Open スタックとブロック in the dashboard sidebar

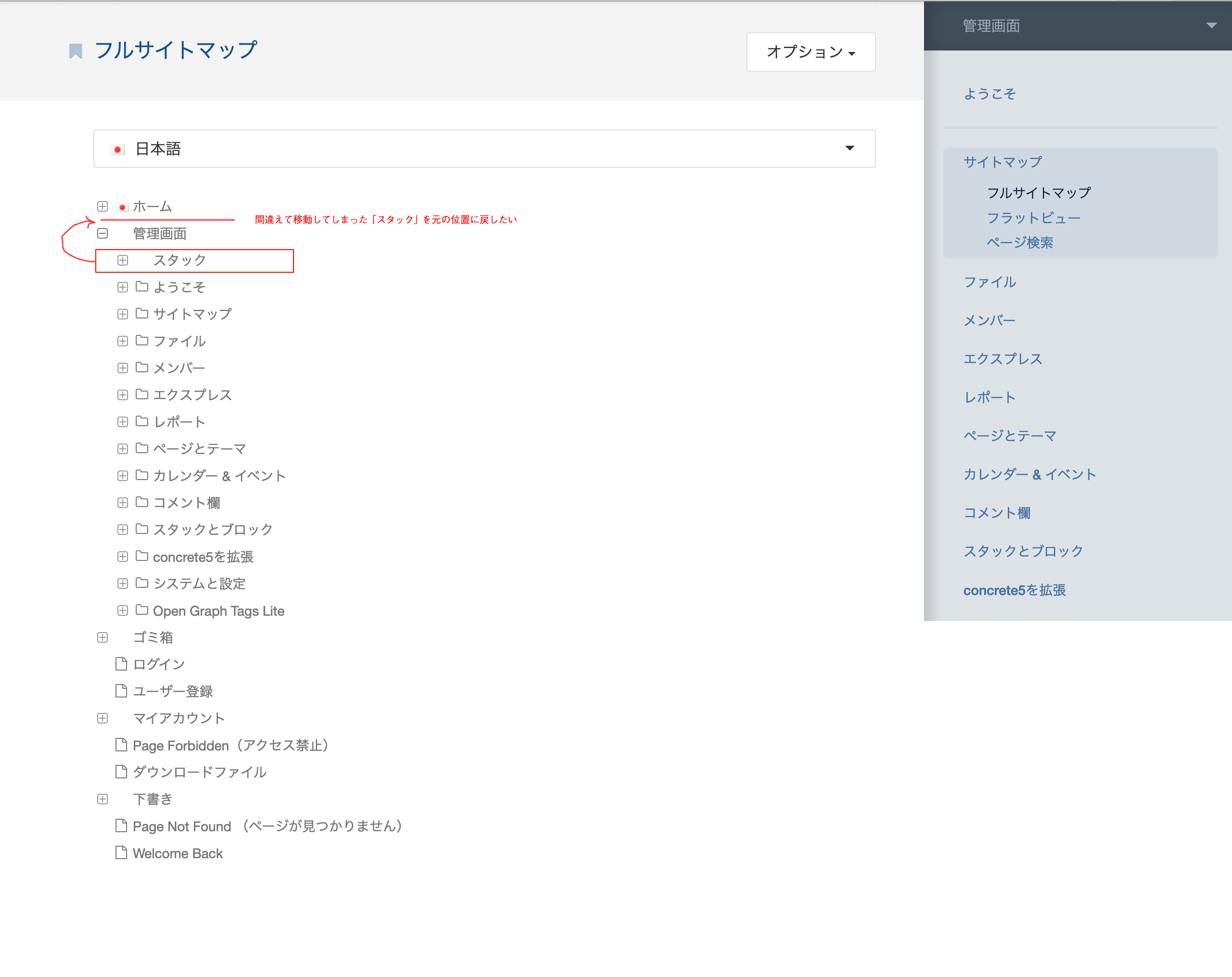pos(1024,551)
